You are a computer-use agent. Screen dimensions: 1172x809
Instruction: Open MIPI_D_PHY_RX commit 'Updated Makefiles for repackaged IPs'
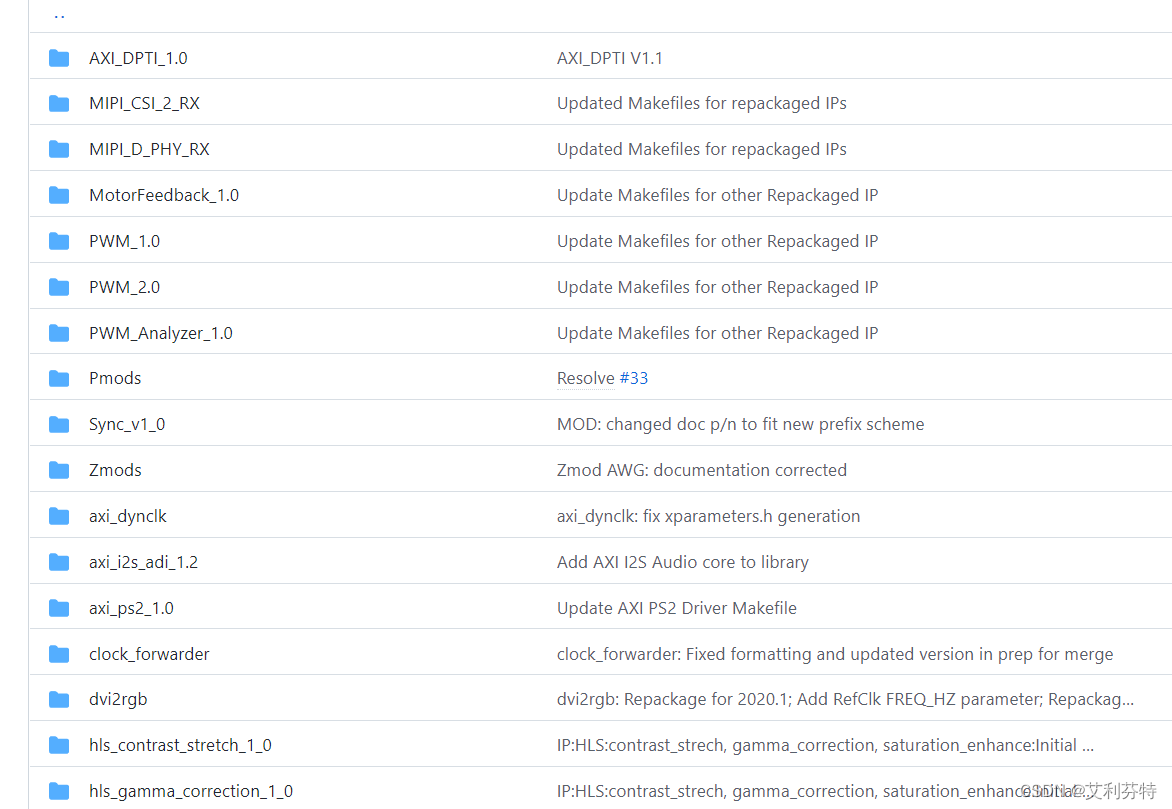[702, 150]
